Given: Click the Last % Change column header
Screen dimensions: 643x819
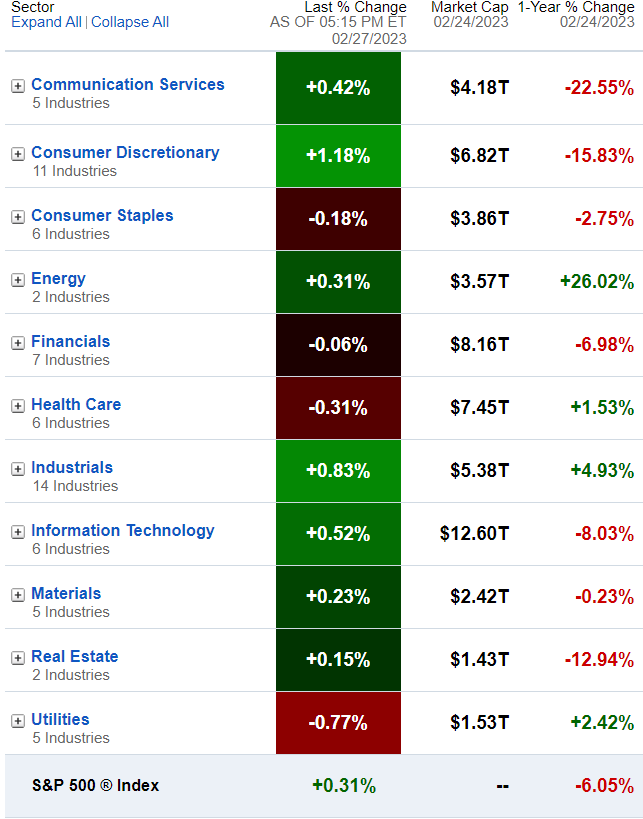Looking at the screenshot, I should coord(355,8).
